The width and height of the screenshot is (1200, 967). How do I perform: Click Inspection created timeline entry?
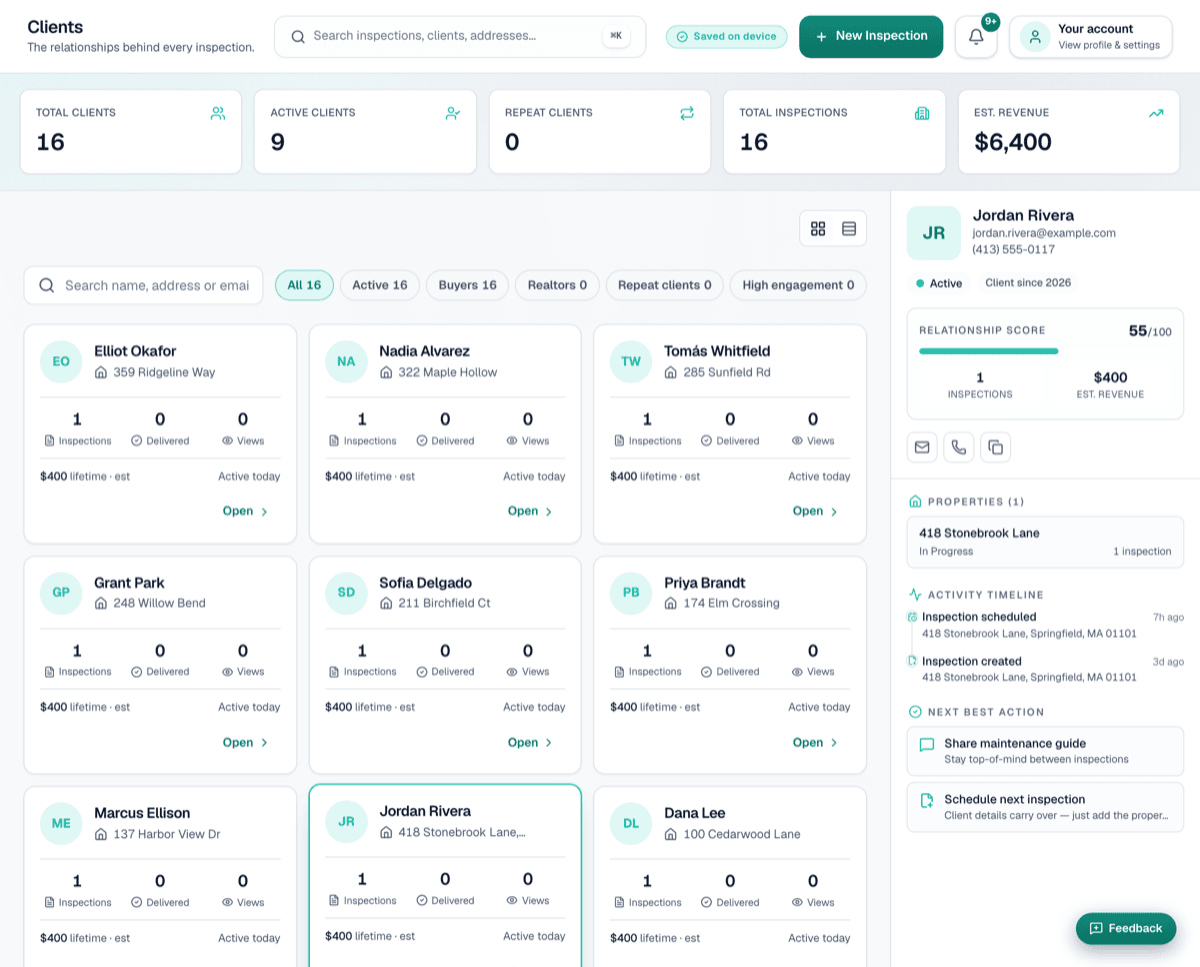pos(1045,669)
